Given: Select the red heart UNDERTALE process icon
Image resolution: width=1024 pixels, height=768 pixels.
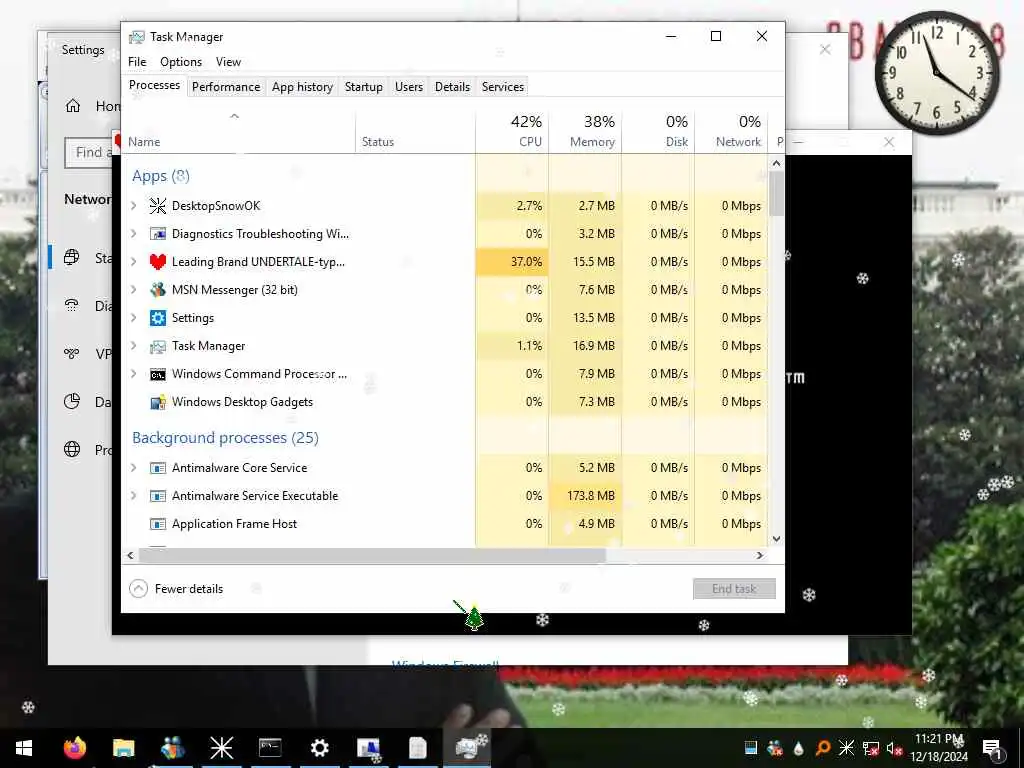Looking at the screenshot, I should tap(157, 262).
